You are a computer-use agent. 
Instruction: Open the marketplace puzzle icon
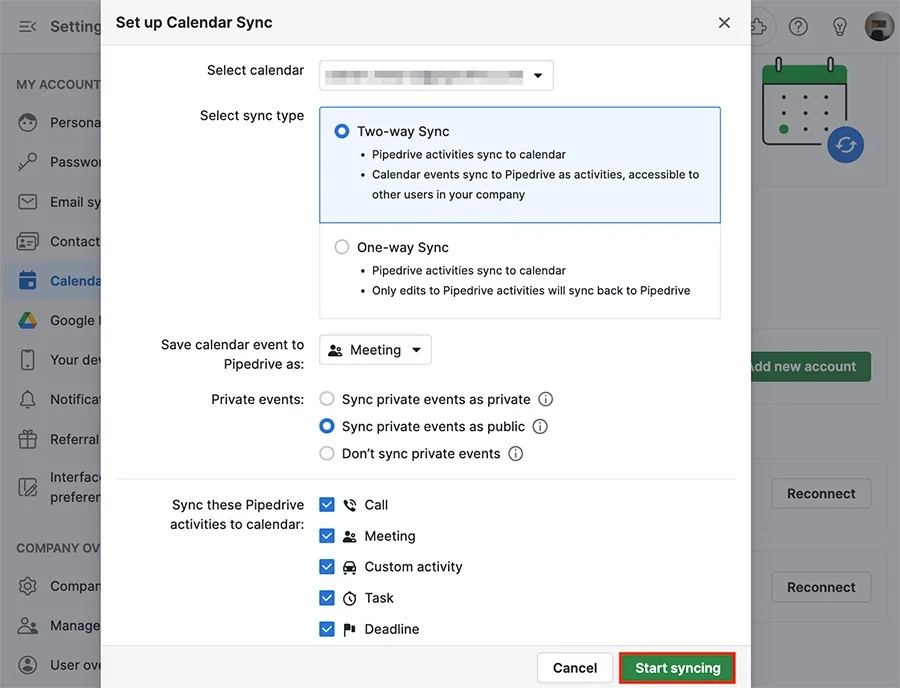759,26
